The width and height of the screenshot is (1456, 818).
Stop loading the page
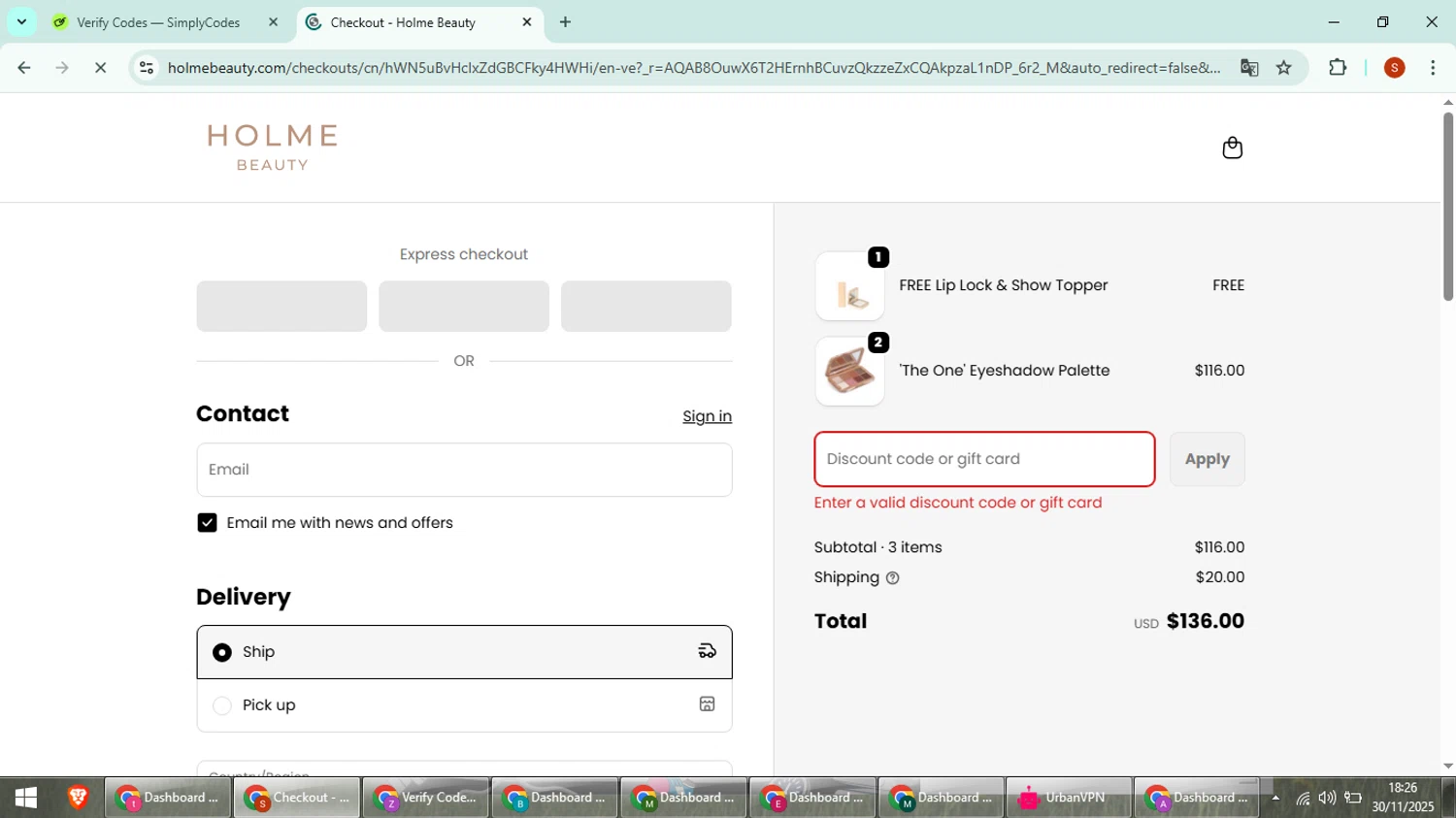click(x=100, y=67)
